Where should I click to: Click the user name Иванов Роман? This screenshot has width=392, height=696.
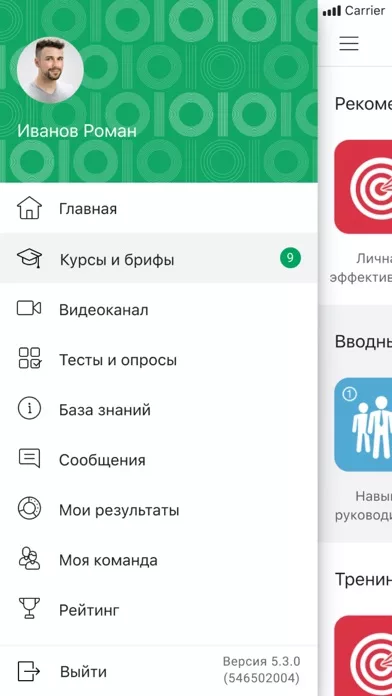(x=77, y=131)
